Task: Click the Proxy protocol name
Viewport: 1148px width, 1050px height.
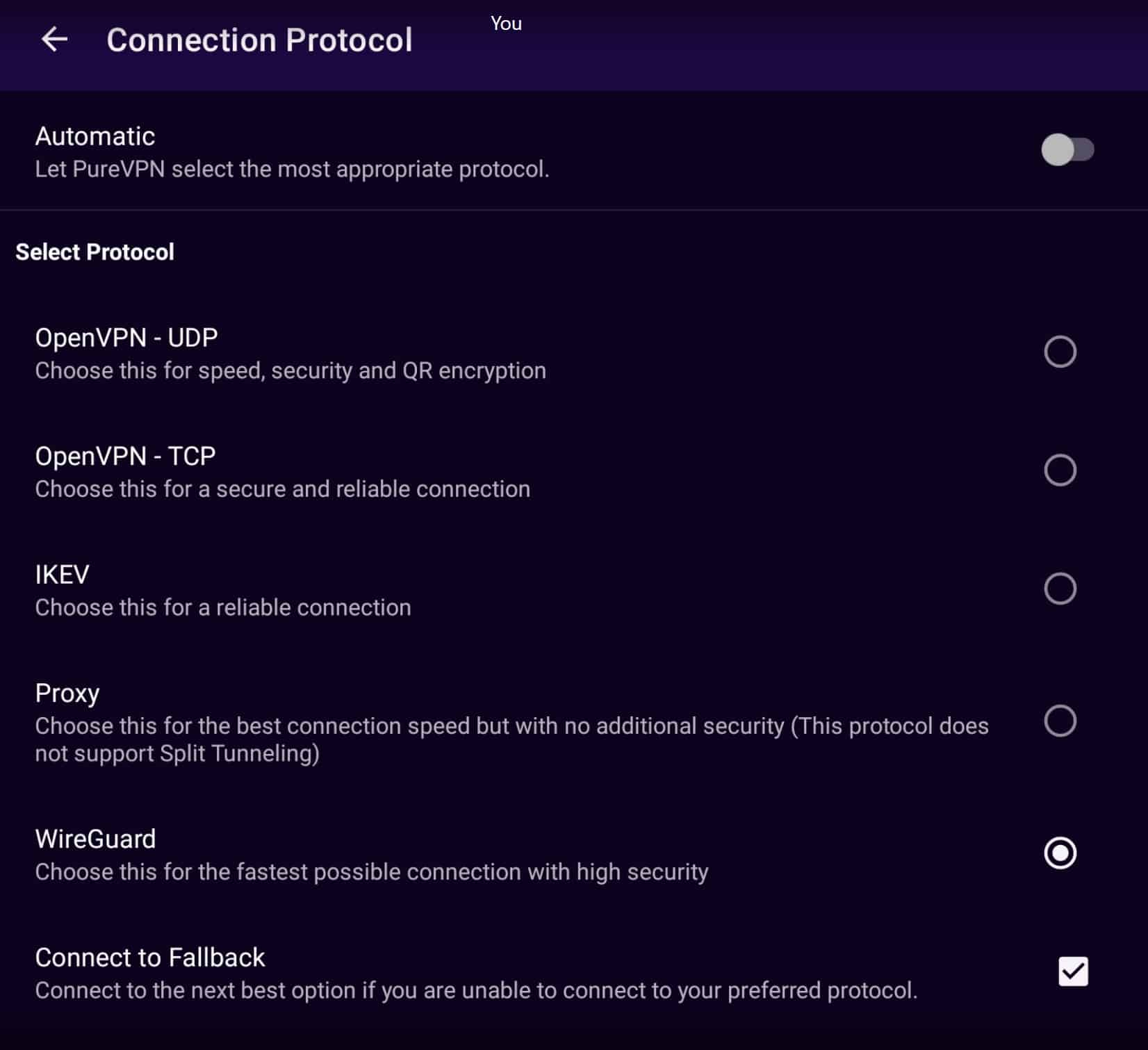Action: 67,694
